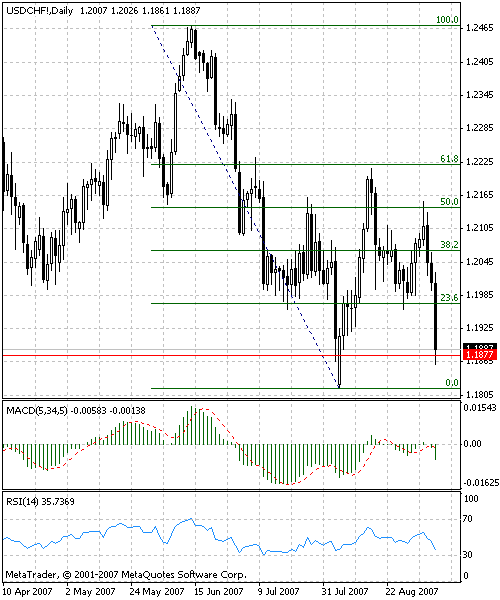The width and height of the screenshot is (500, 600).
Task: Click the red 1.1877 price tag
Action: (x=480, y=355)
